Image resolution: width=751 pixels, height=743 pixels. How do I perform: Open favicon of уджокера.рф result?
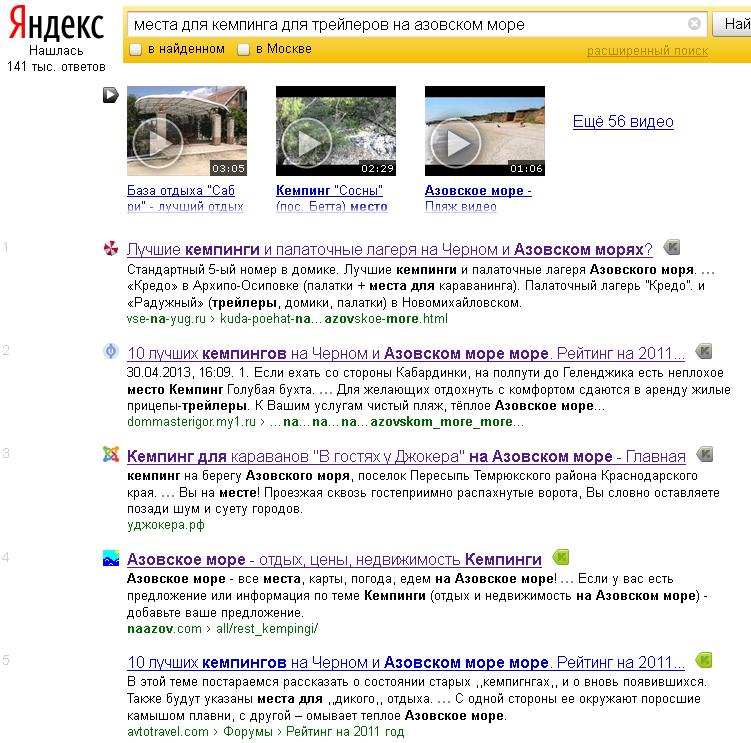click(x=111, y=454)
